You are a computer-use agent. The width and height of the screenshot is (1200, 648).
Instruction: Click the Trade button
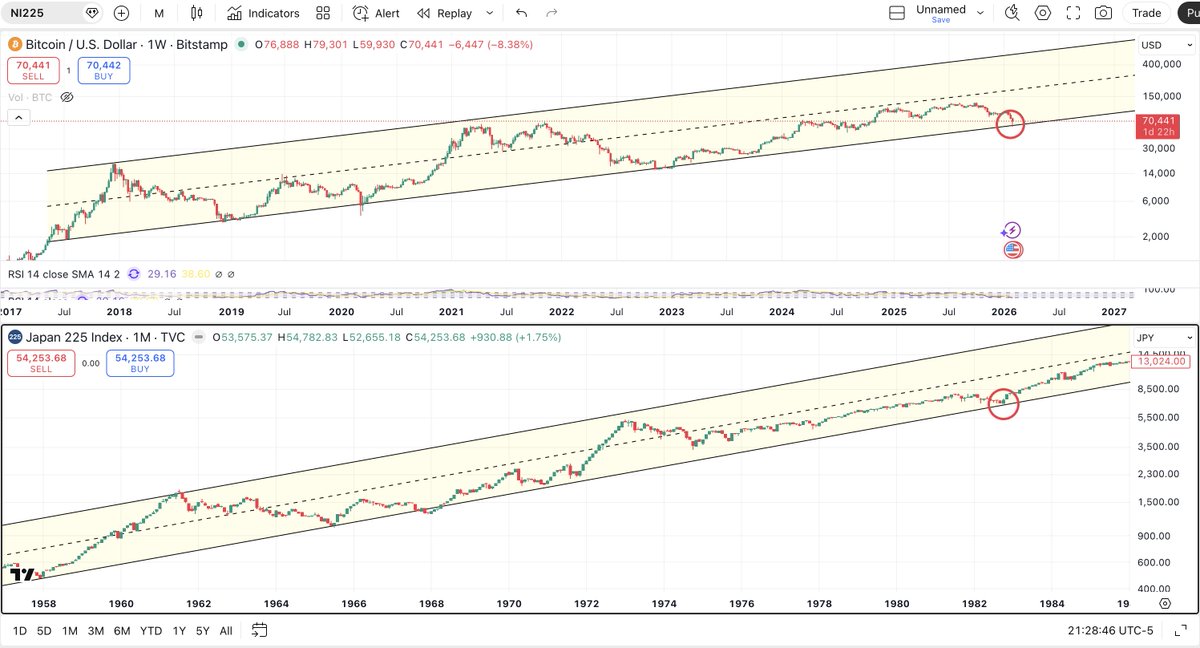click(1146, 13)
